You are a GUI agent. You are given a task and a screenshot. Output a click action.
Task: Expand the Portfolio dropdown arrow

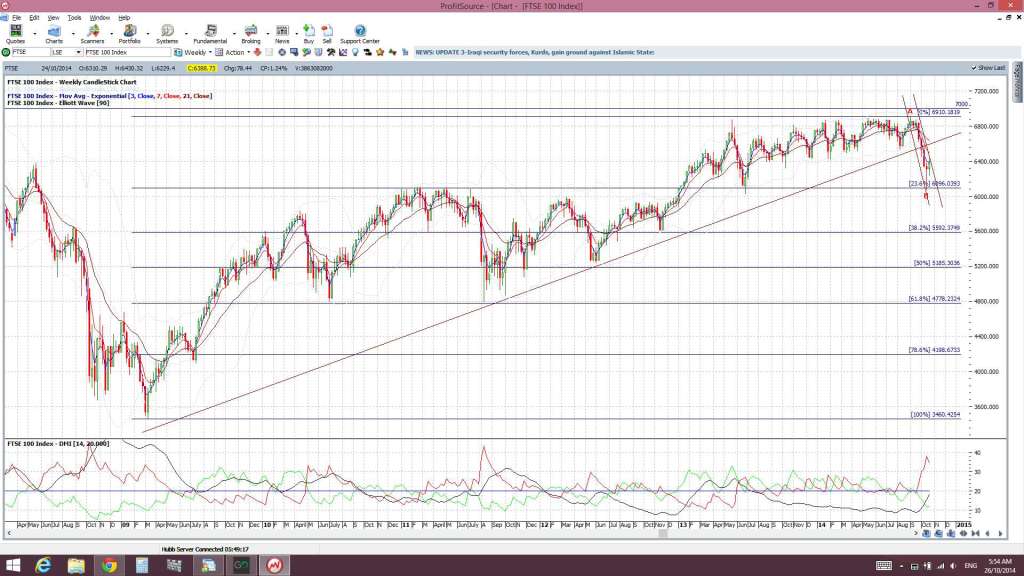pyautogui.click(x=148, y=34)
